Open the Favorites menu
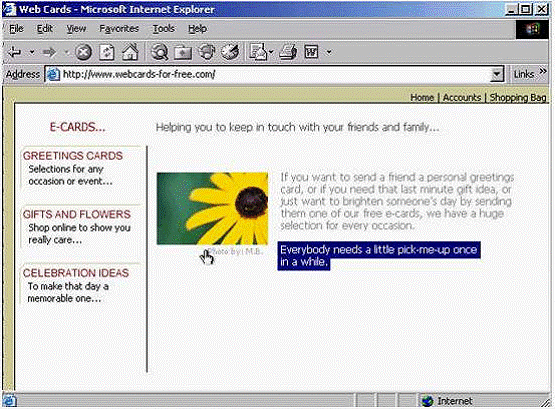 [119, 29]
